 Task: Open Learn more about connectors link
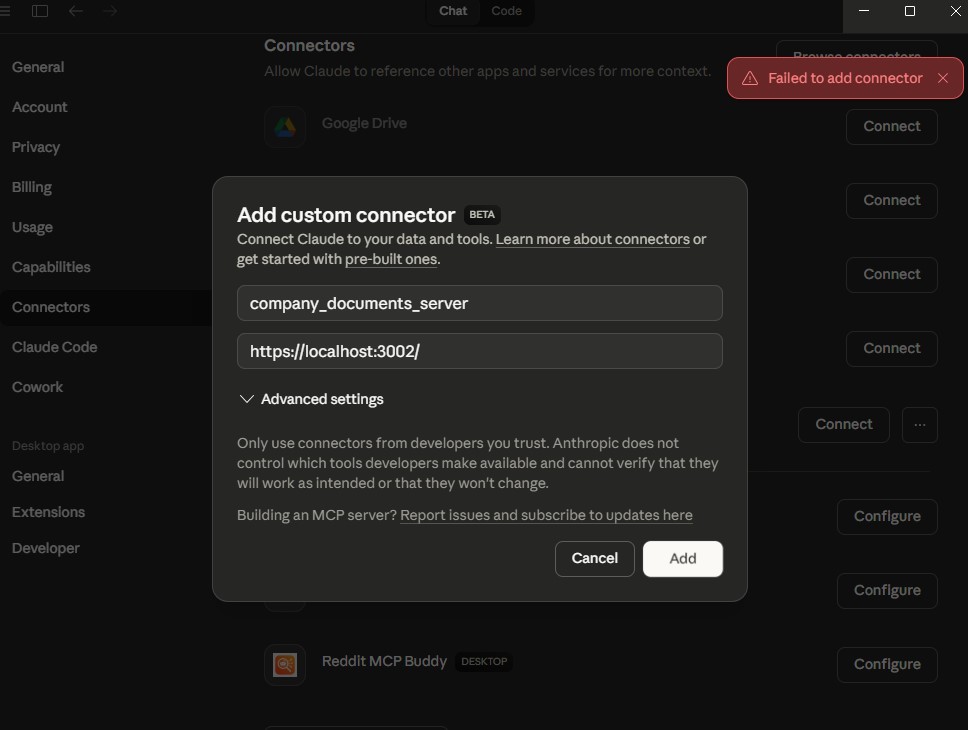click(x=593, y=239)
